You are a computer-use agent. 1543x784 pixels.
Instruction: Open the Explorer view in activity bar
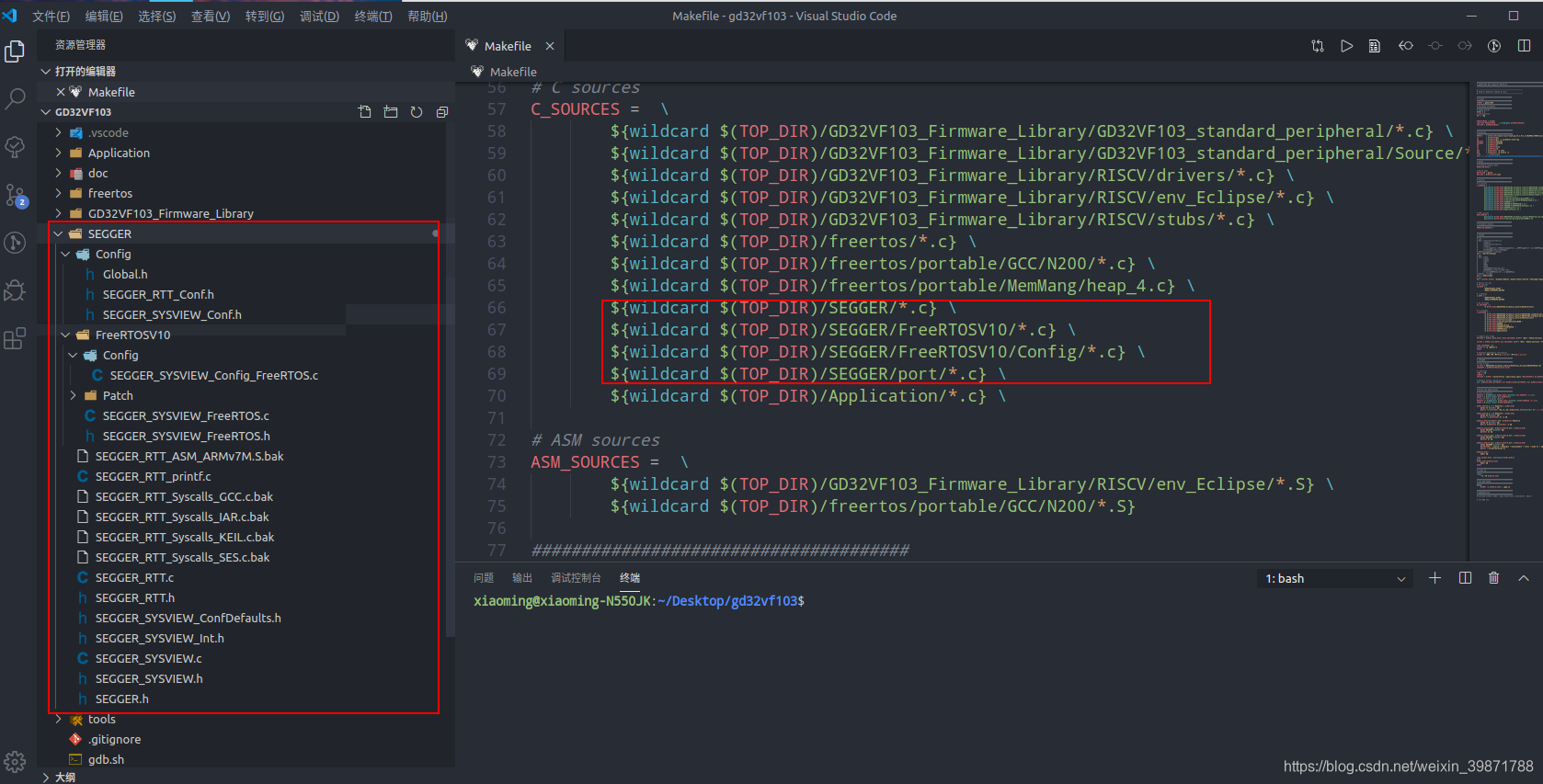coord(15,51)
